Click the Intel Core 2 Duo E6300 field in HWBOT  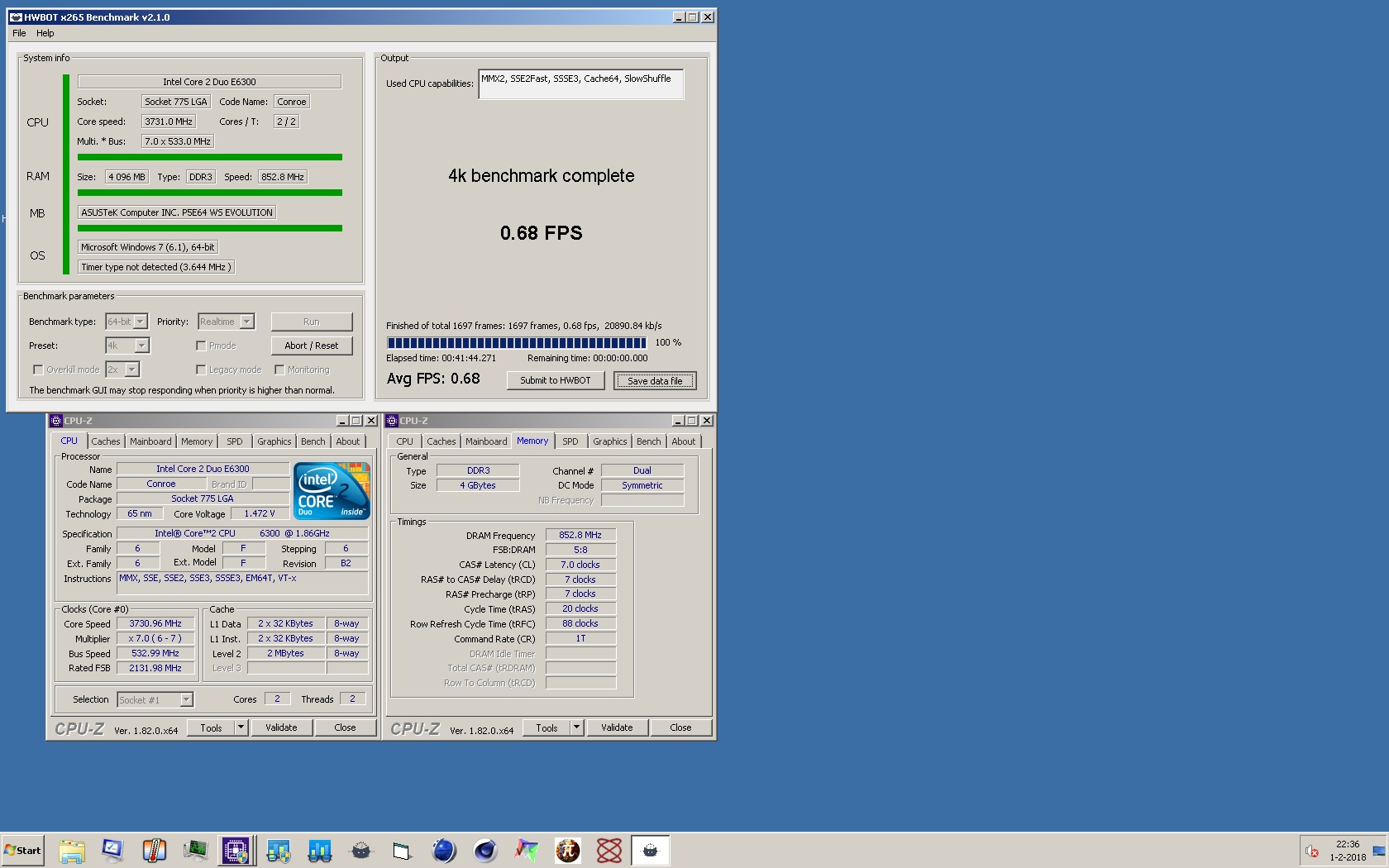pos(209,82)
